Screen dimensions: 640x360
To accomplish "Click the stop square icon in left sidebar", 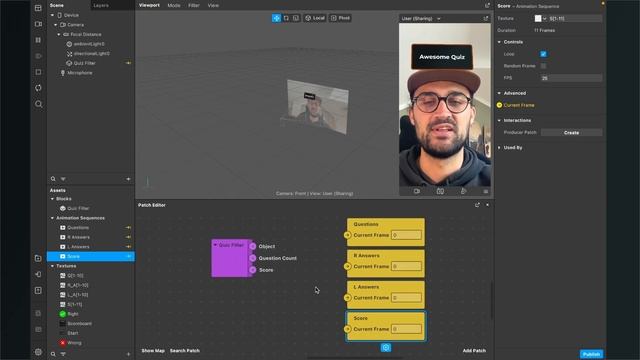I will click(38, 72).
